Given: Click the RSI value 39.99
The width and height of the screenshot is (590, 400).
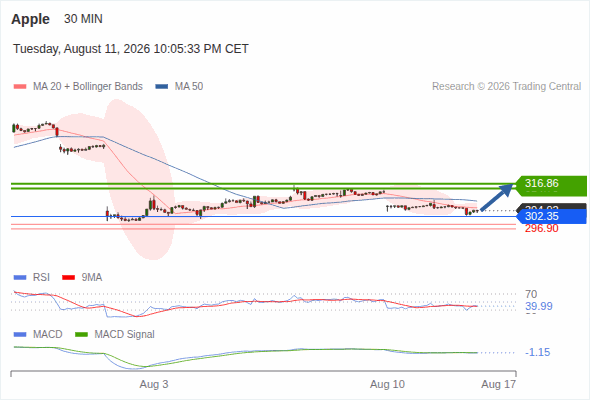Looking at the screenshot, I should tap(539, 306).
